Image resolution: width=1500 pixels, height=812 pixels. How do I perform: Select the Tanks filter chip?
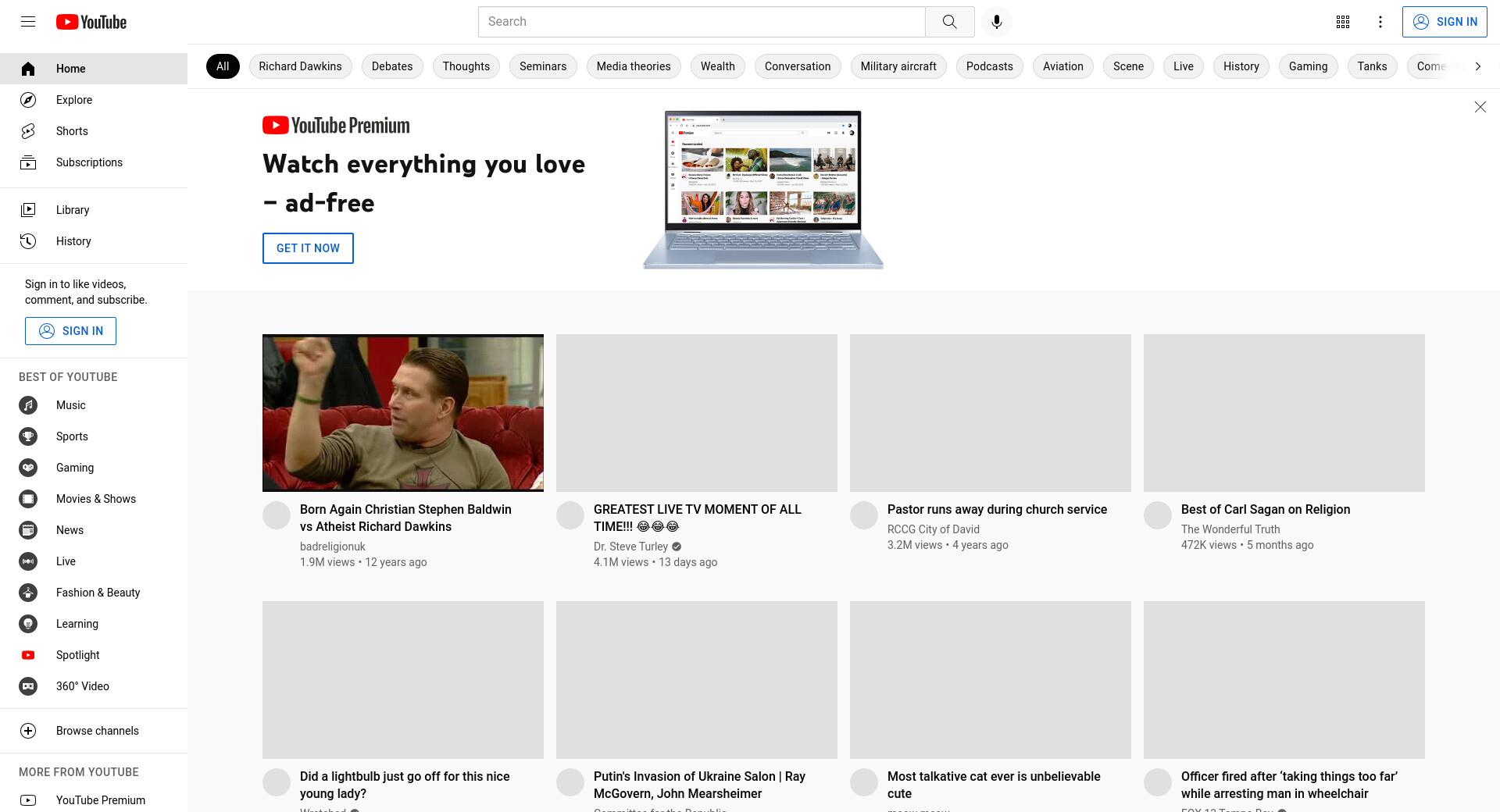pyautogui.click(x=1373, y=66)
